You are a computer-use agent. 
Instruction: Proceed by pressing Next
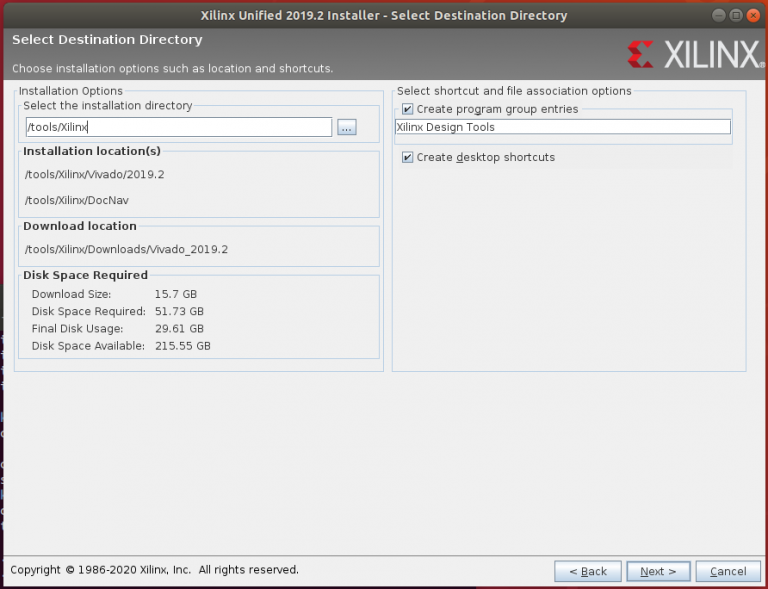point(658,571)
